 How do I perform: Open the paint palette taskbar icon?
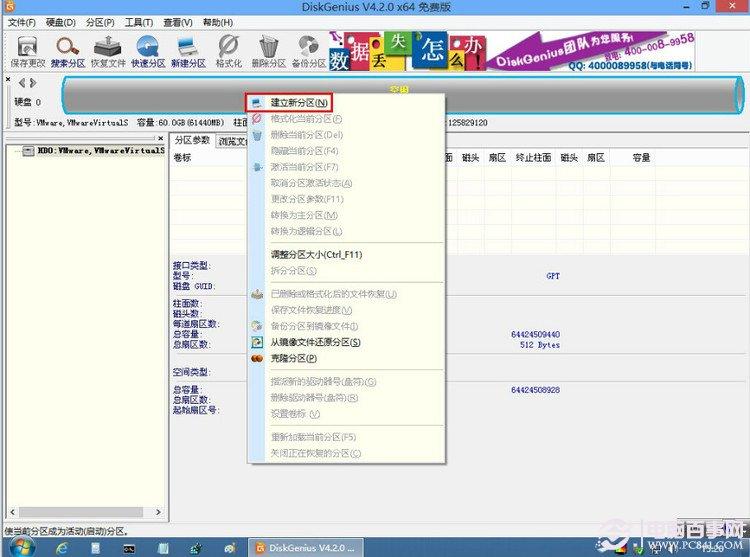tap(230, 549)
